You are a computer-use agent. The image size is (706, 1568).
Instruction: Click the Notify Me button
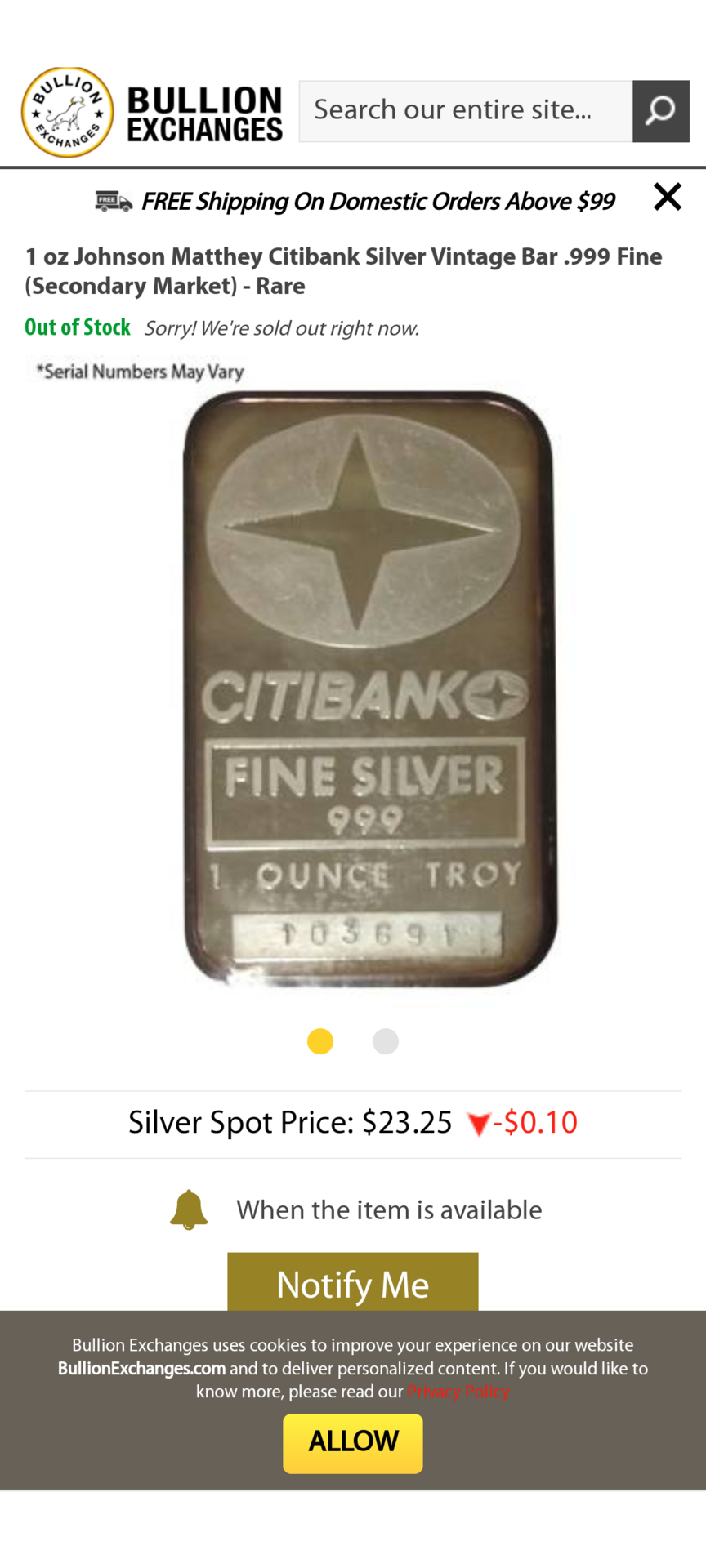pyautogui.click(x=353, y=1282)
